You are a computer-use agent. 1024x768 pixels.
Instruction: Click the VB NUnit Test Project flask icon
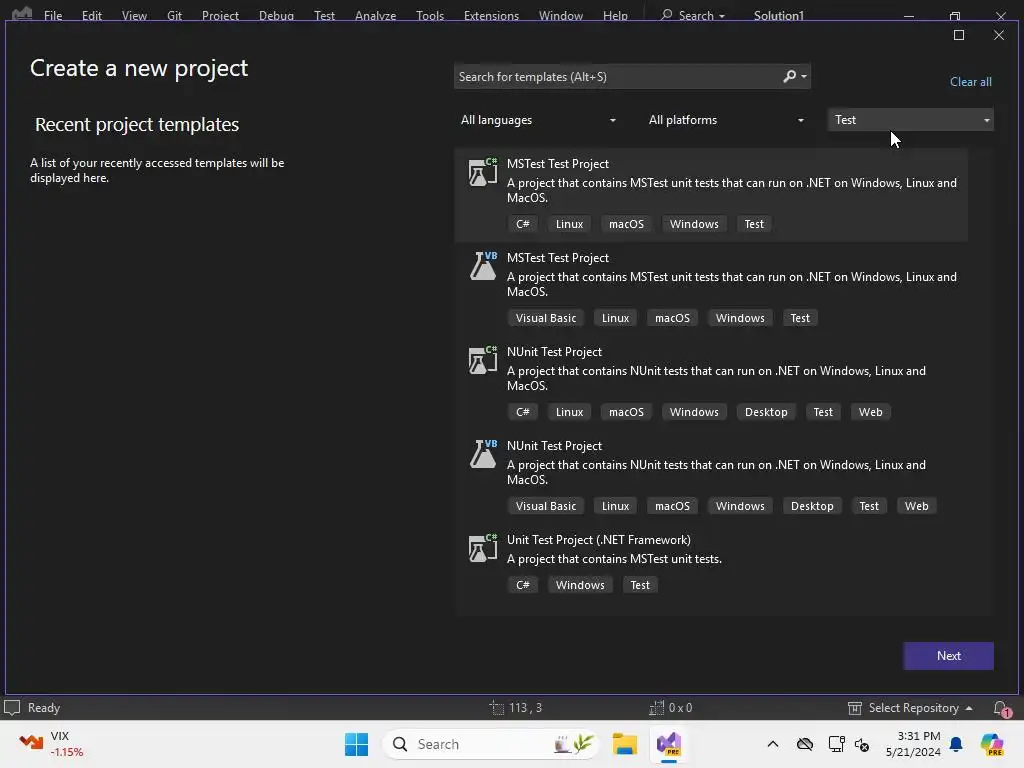(483, 455)
